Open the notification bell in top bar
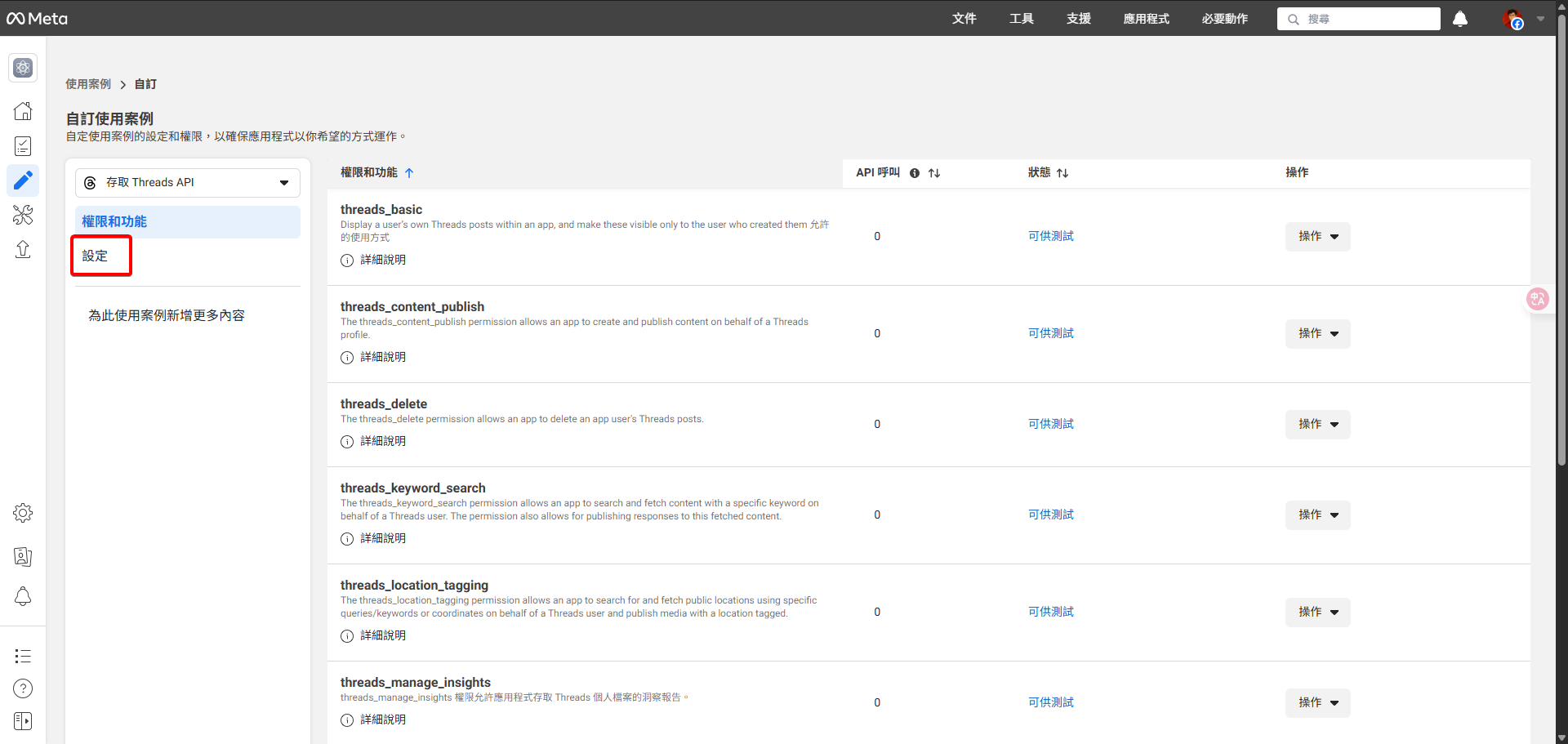The height and width of the screenshot is (744, 1568). tap(1460, 19)
